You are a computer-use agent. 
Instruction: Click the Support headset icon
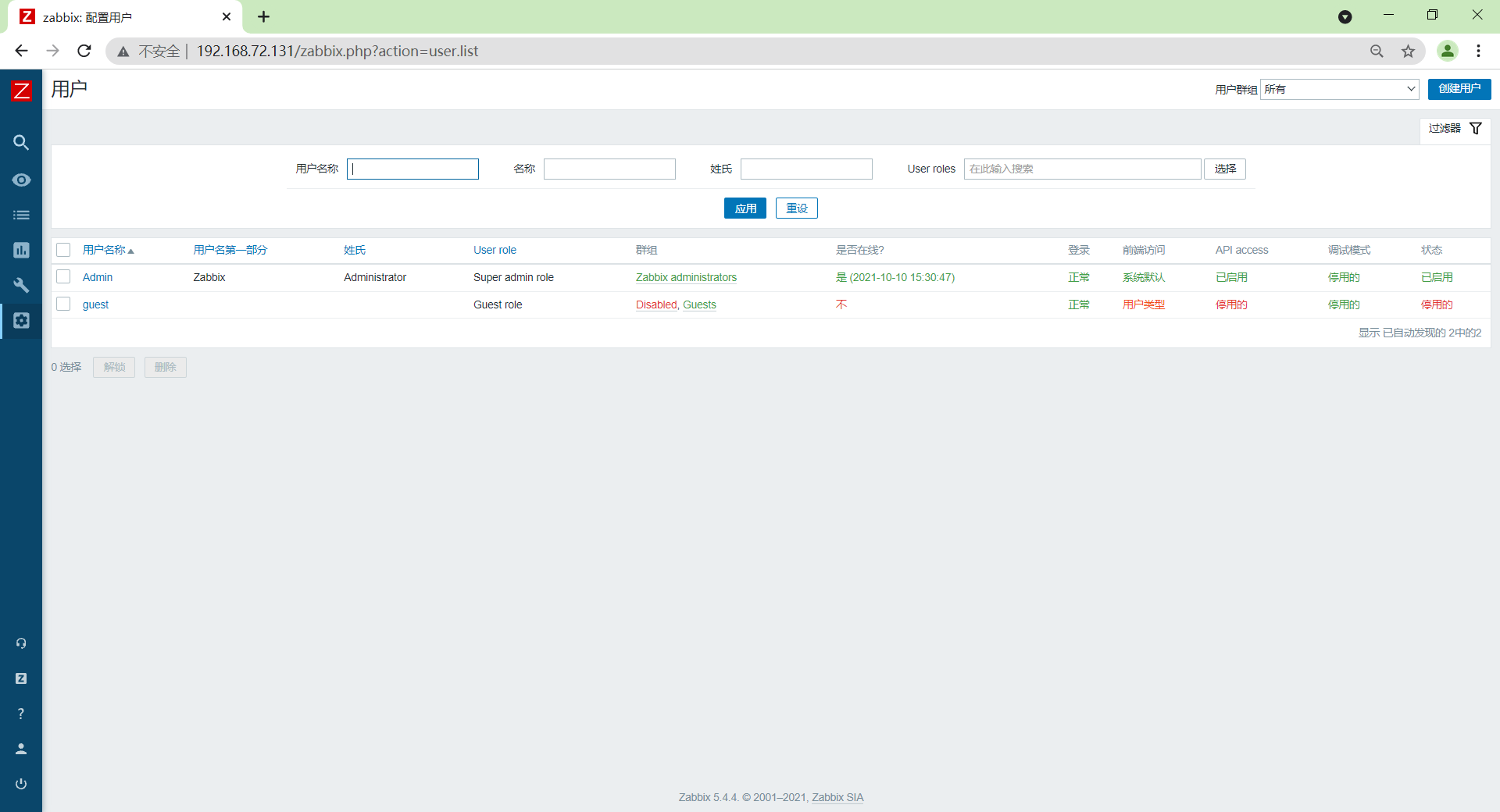(x=21, y=643)
